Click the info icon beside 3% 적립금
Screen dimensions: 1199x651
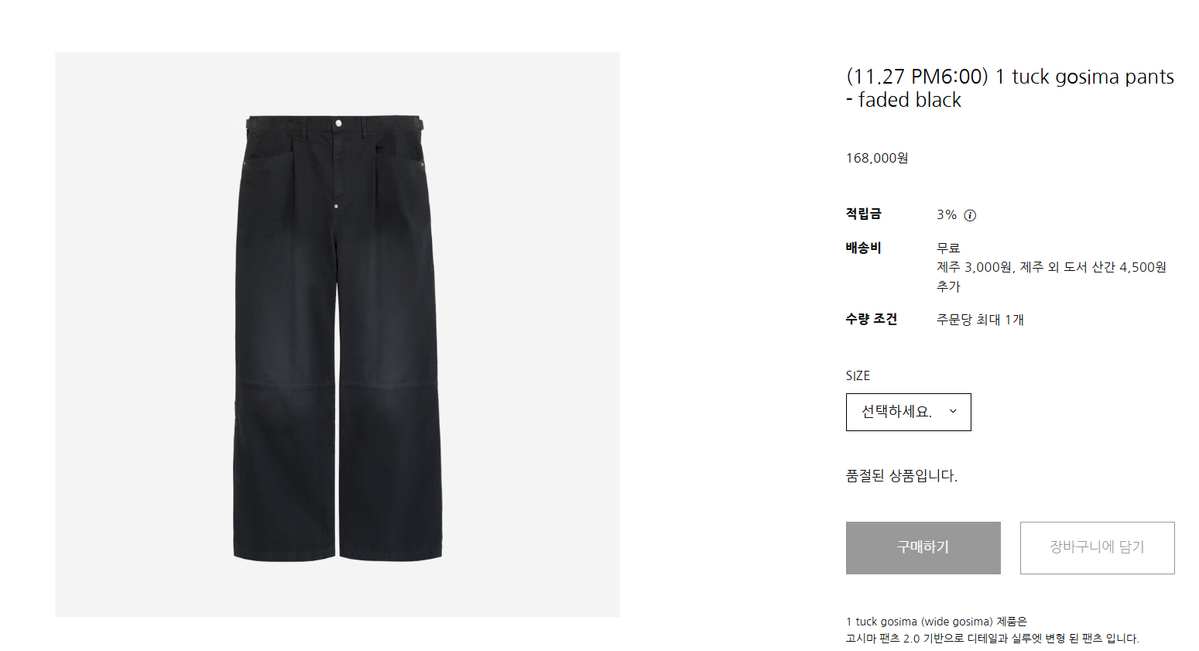pos(970,216)
